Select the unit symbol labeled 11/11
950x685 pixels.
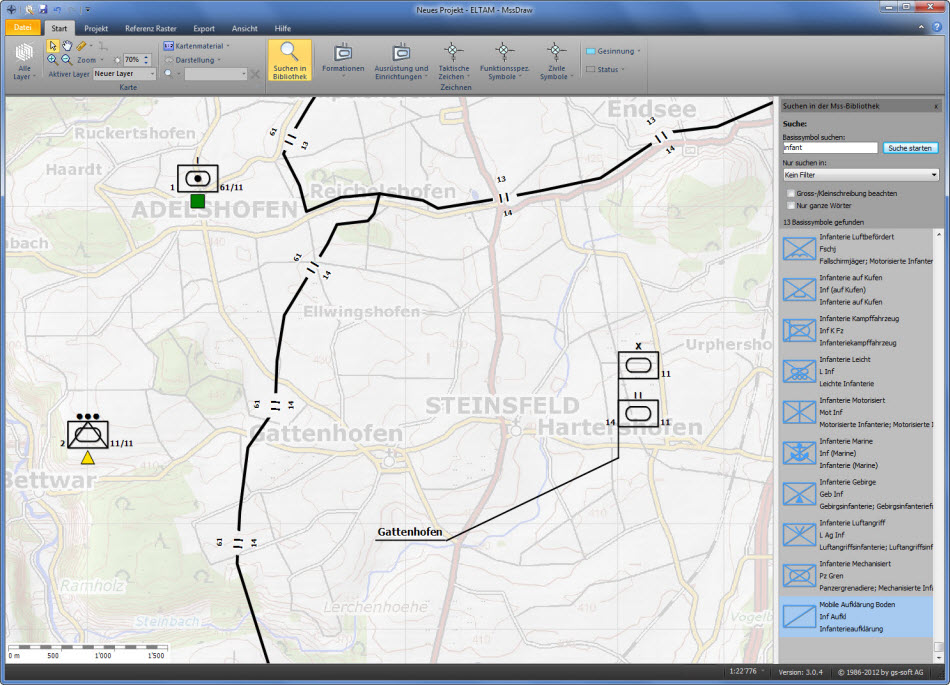point(88,434)
